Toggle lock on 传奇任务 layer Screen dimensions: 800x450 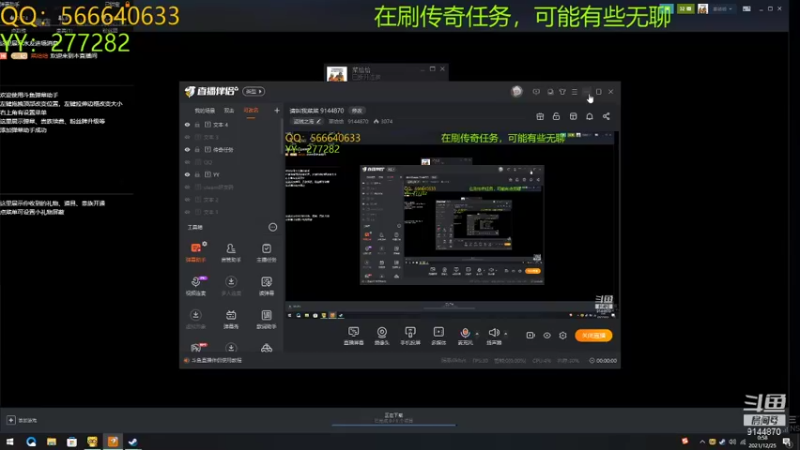(197, 149)
